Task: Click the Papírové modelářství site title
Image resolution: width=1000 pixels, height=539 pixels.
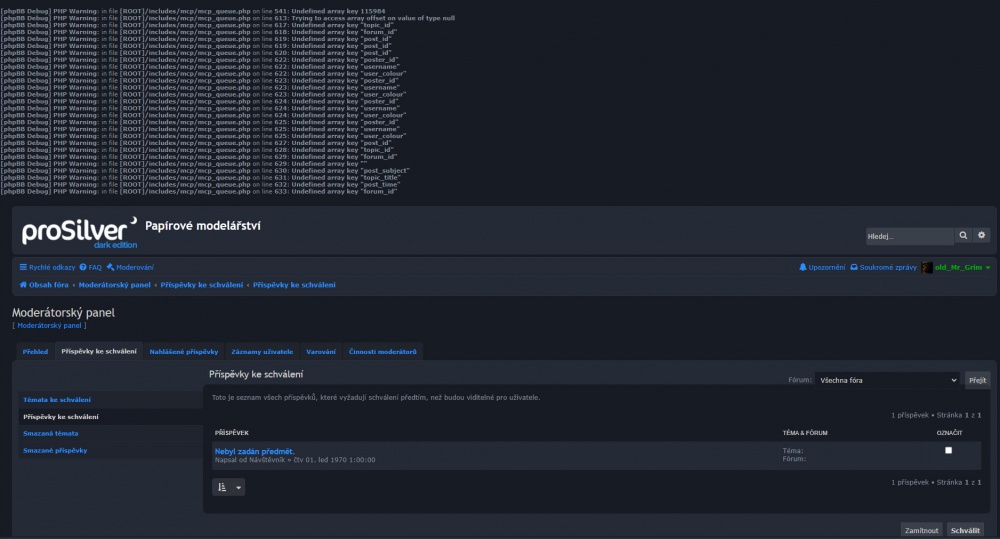Action: [203, 226]
